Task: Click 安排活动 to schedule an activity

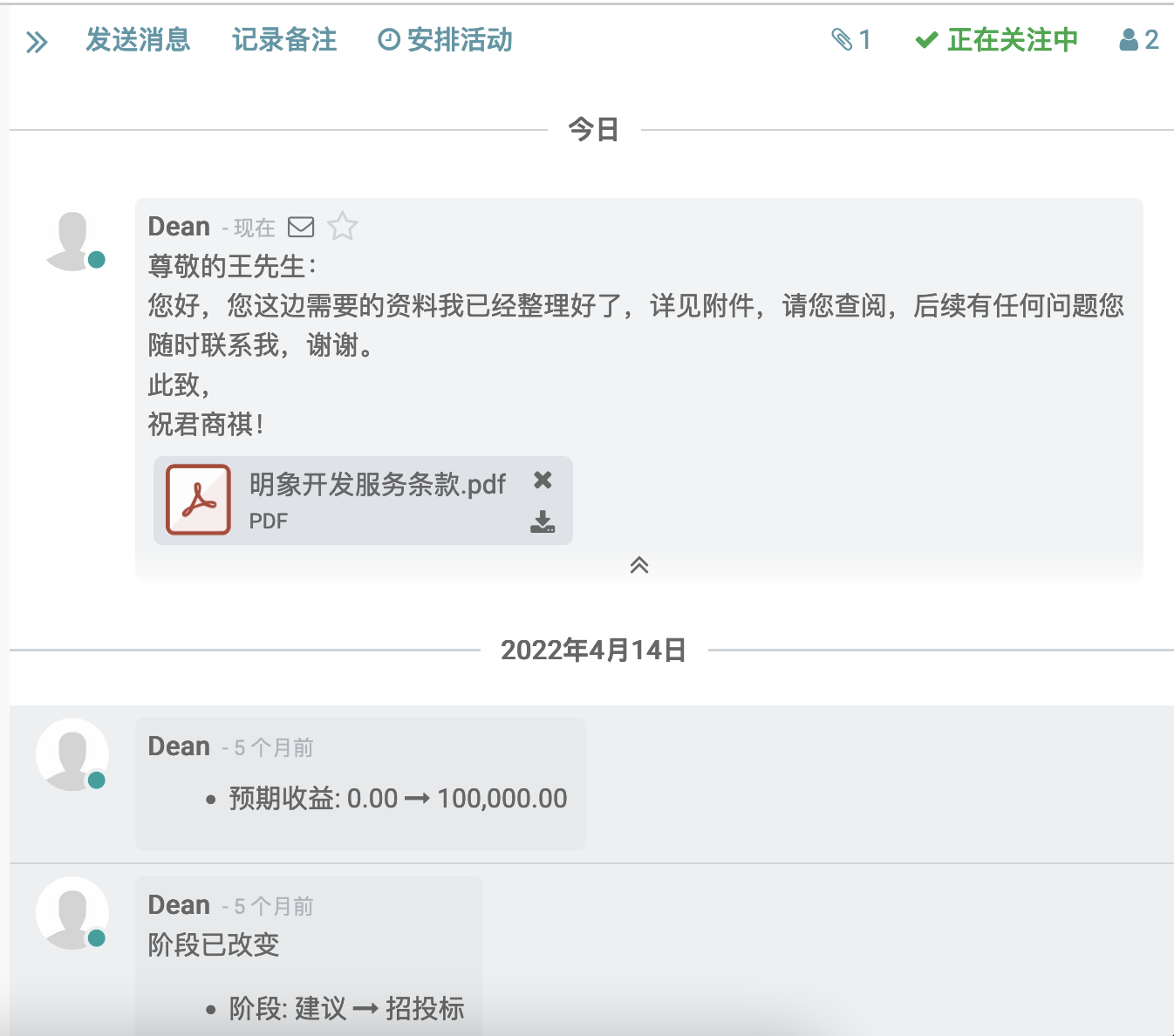Action: click(x=446, y=40)
